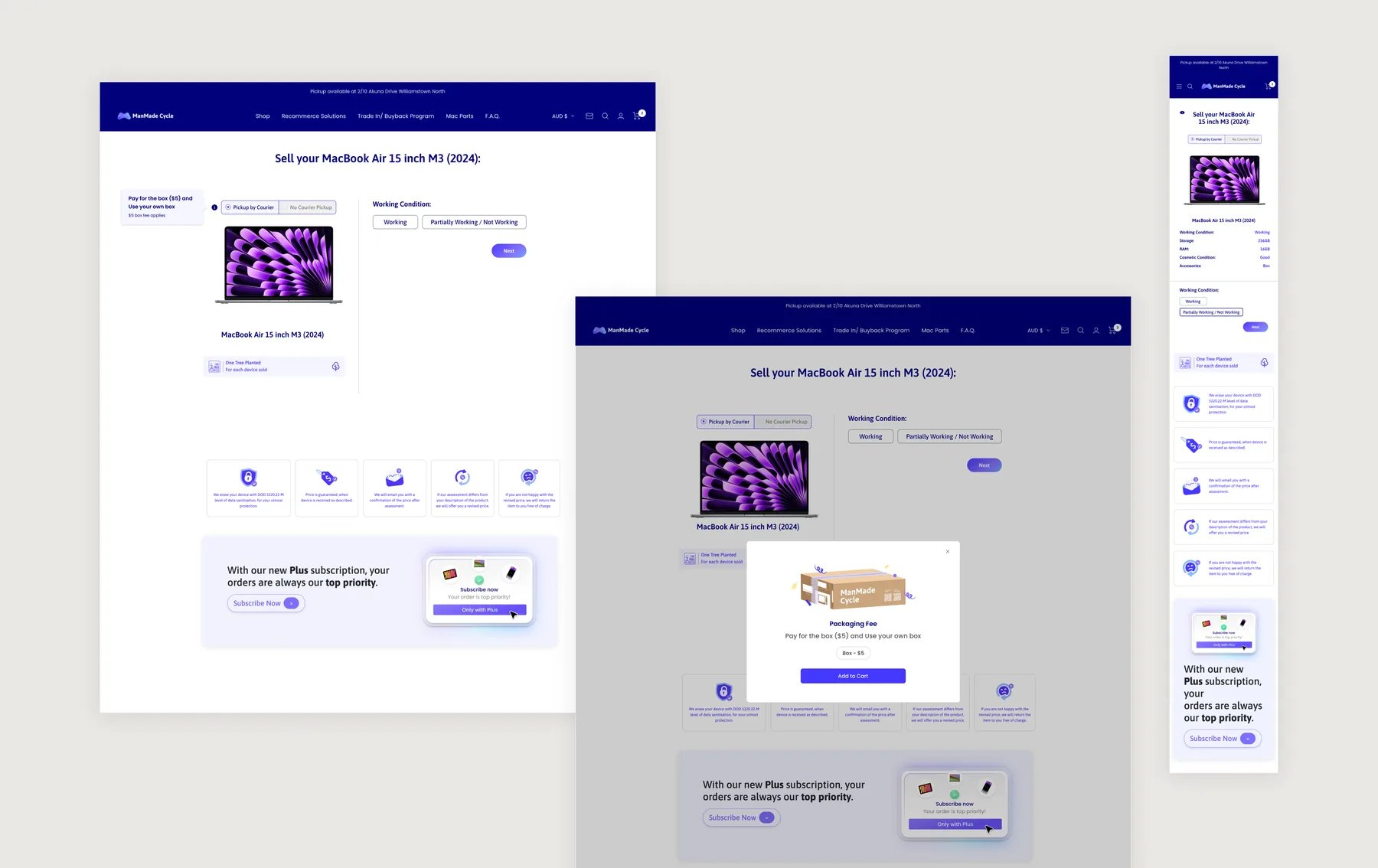The width and height of the screenshot is (1378, 868).
Task: Click the Next button on the popup page
Action: pos(985,465)
